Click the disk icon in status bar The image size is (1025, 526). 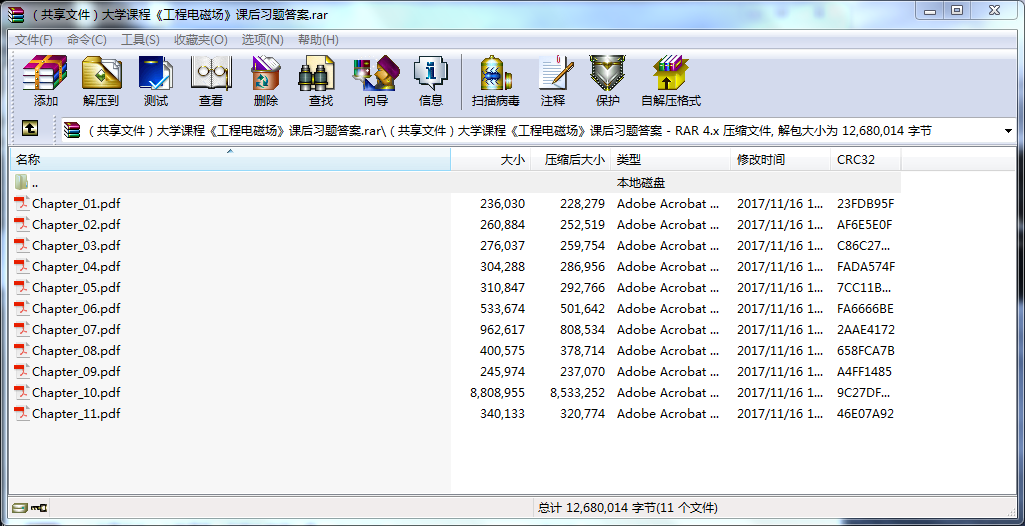20,507
